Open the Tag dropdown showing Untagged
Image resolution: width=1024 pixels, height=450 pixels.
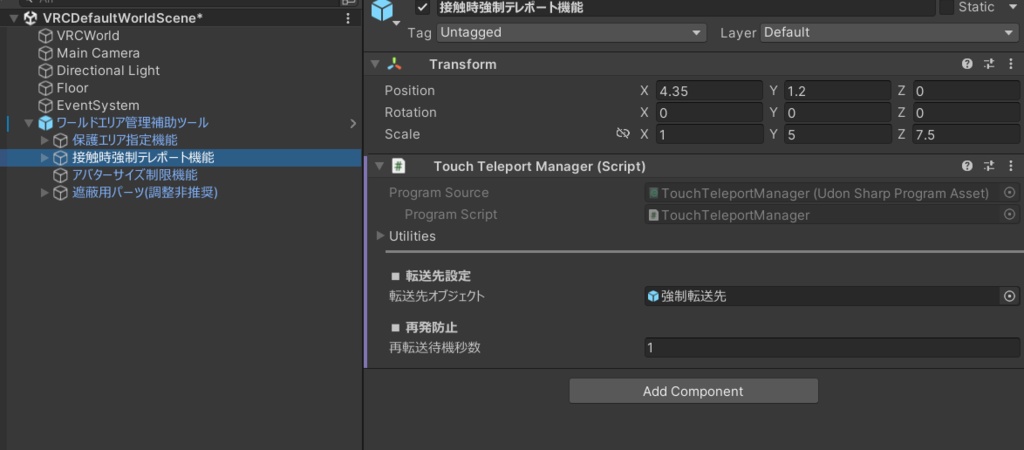571,32
